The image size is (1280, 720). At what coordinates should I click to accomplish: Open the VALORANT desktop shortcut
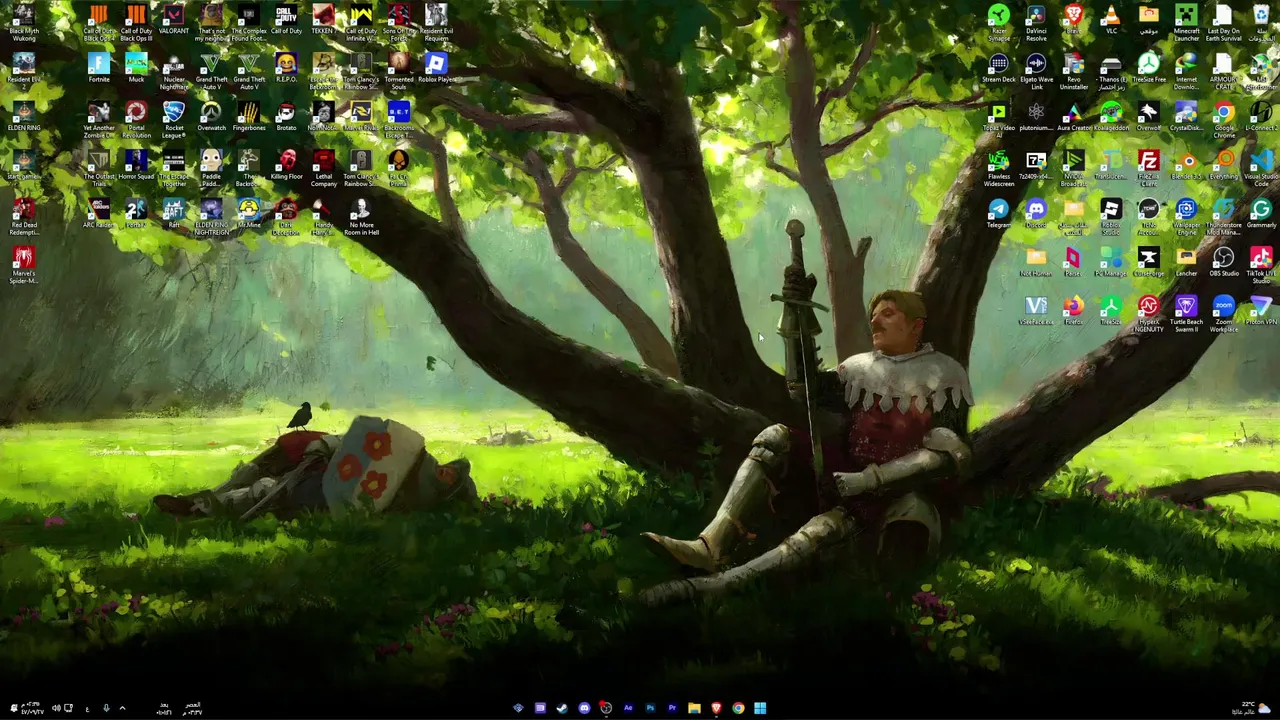click(174, 20)
